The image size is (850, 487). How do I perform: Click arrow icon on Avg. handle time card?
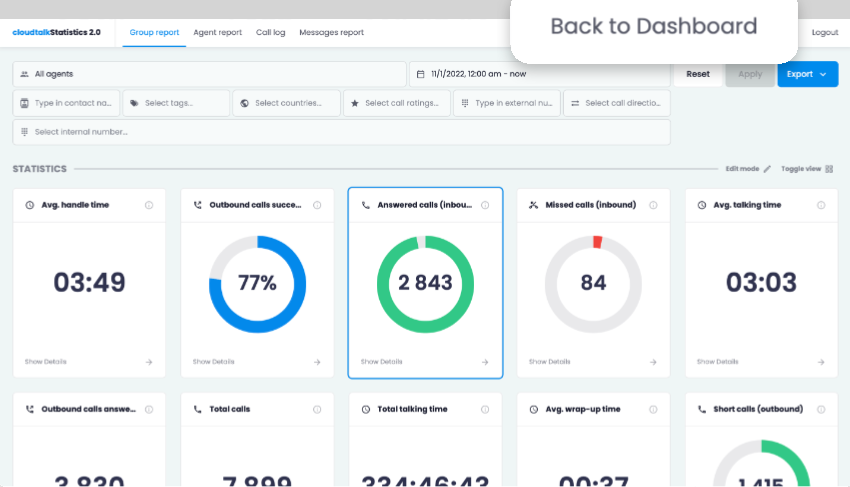[149, 362]
